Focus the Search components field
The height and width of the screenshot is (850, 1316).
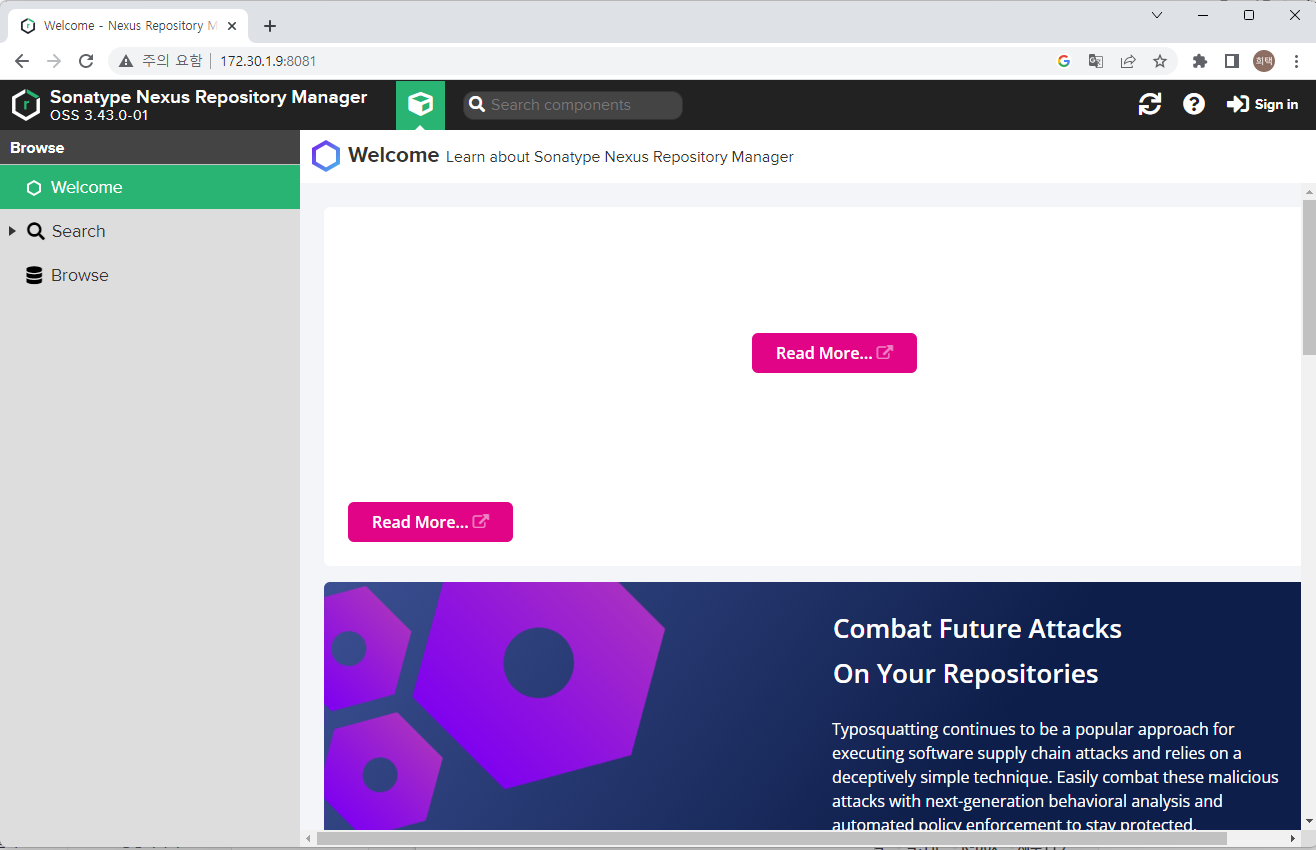tap(573, 105)
